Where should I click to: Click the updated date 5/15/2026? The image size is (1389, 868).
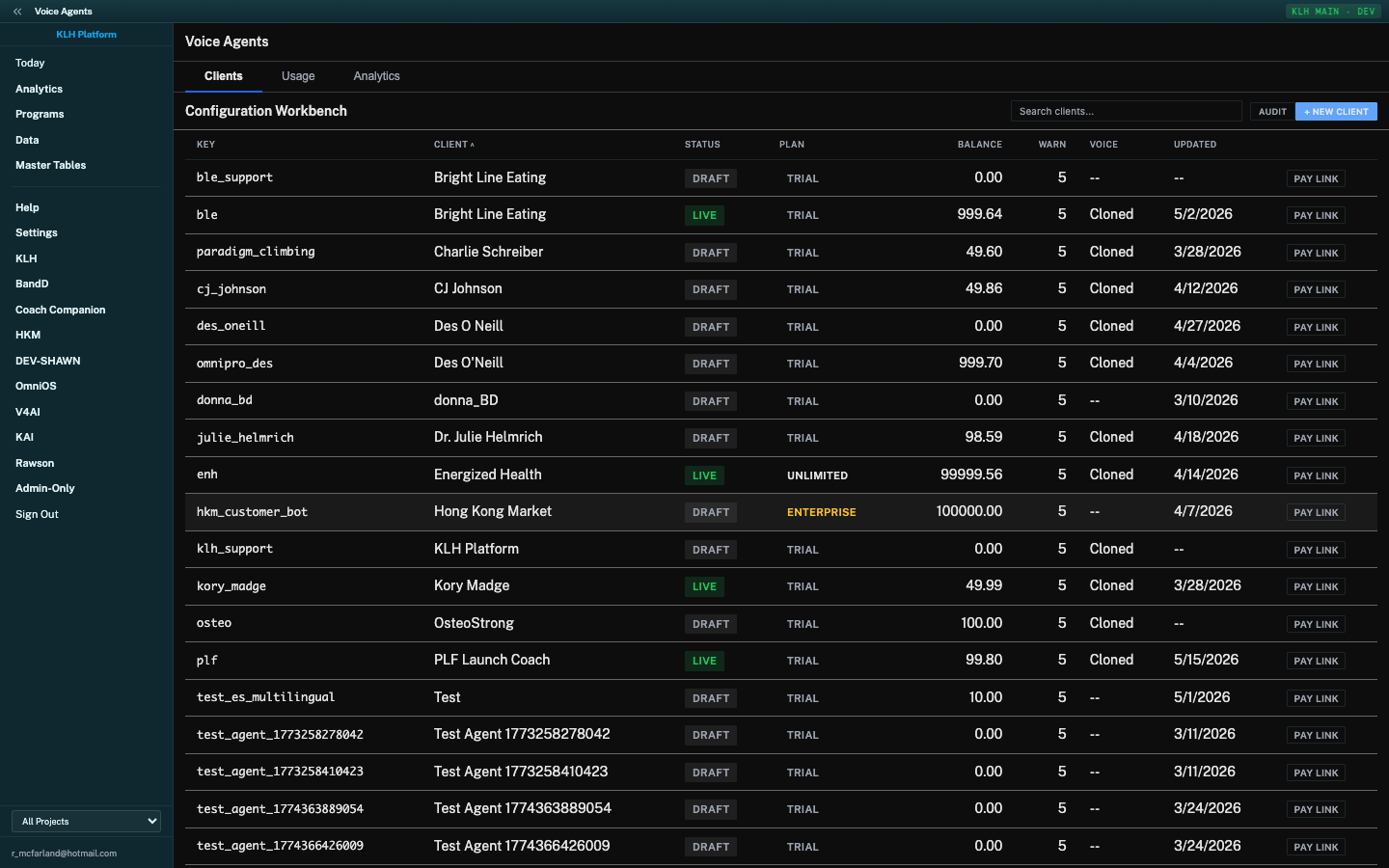click(x=1206, y=660)
